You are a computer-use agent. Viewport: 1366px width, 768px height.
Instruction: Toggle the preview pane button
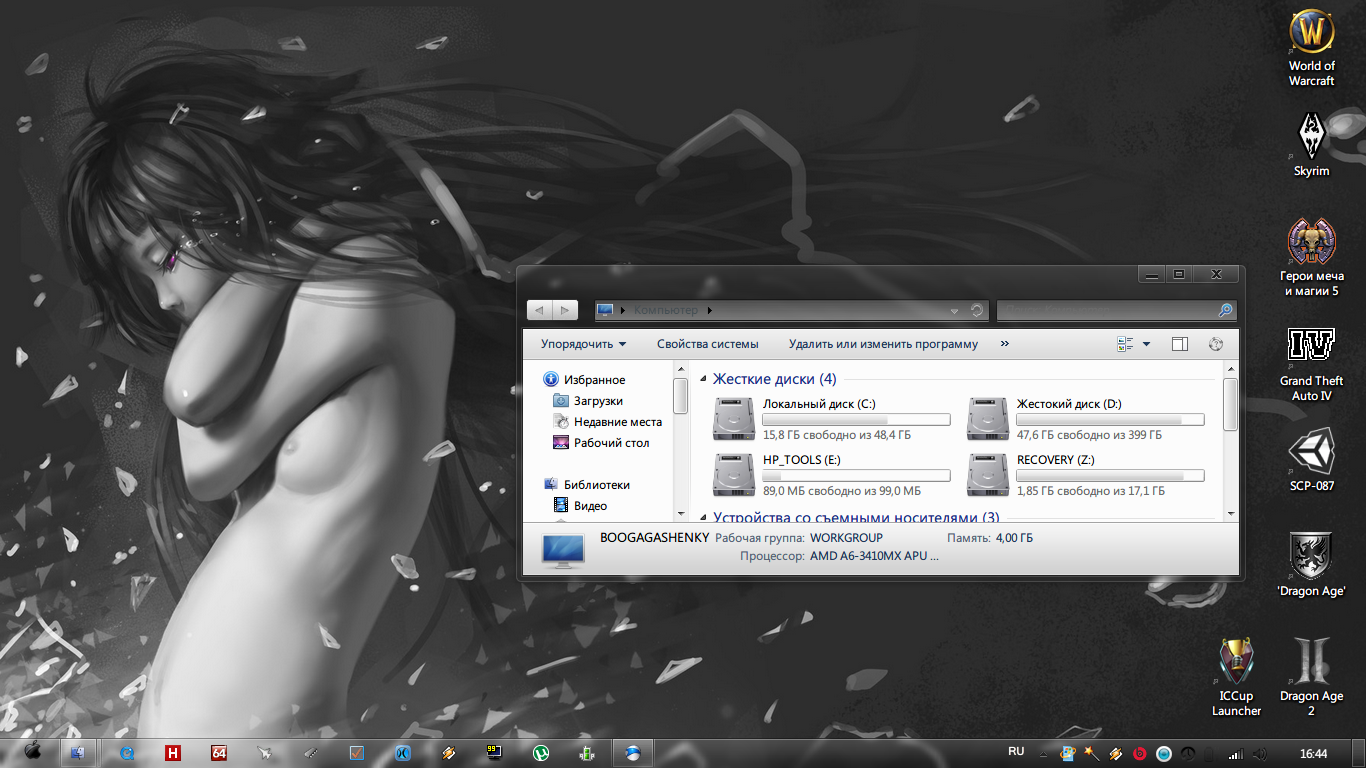1180,344
